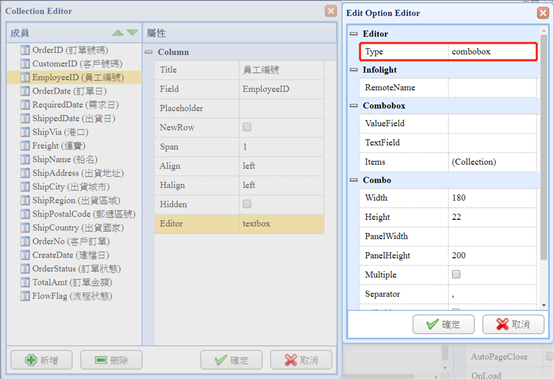
Task: Collapse the Combobox property group
Action: click(354, 106)
